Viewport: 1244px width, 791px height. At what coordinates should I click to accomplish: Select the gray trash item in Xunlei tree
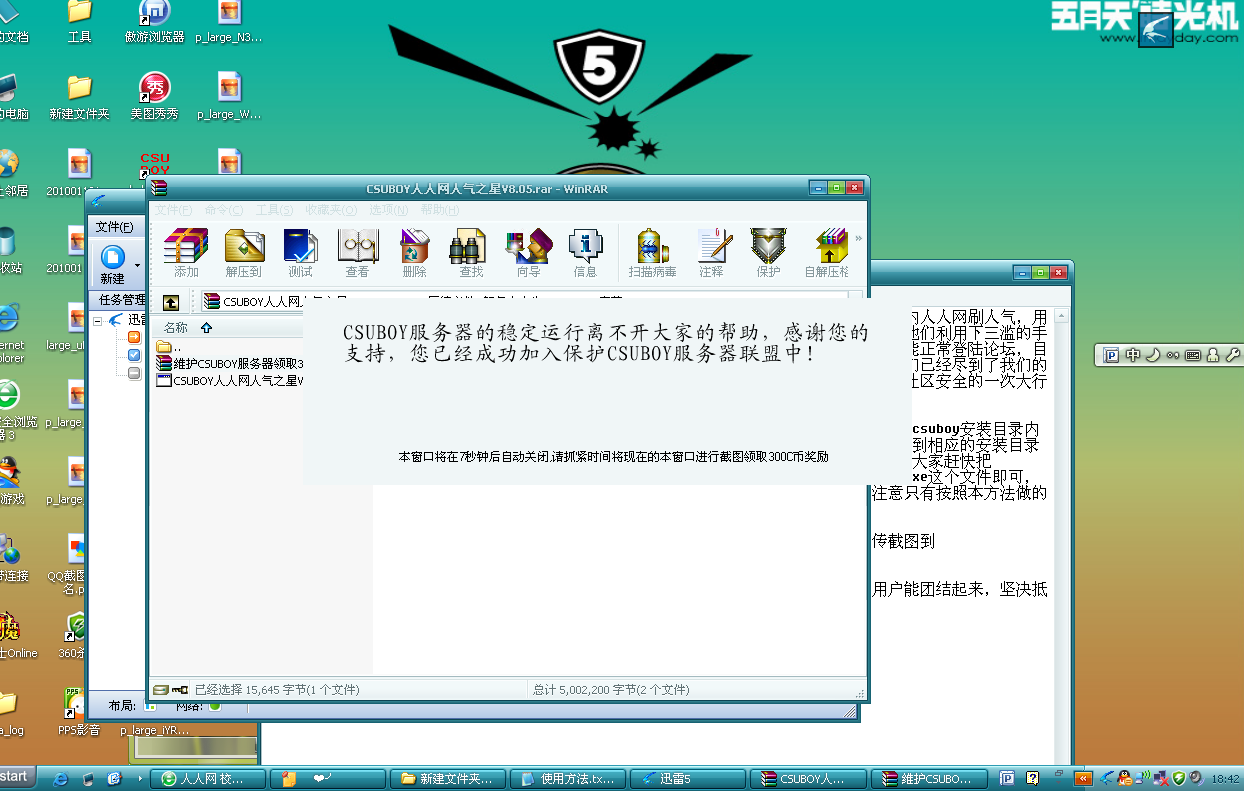[x=135, y=373]
